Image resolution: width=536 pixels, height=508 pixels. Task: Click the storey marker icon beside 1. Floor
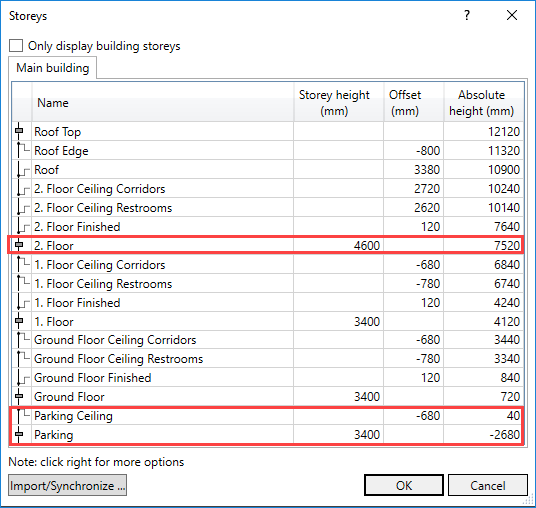click(x=19, y=321)
